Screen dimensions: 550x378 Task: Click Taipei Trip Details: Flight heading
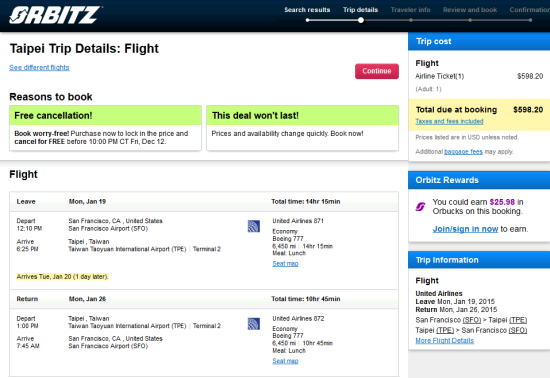(x=84, y=48)
